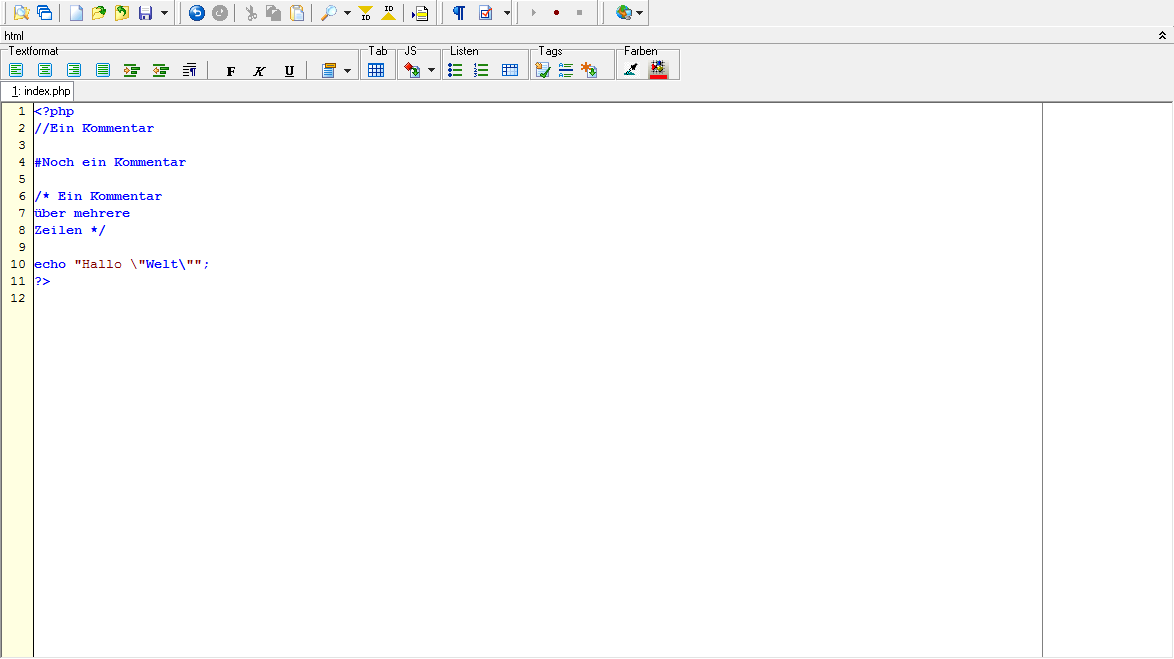Toggle bold text formatting (F)

[231, 71]
